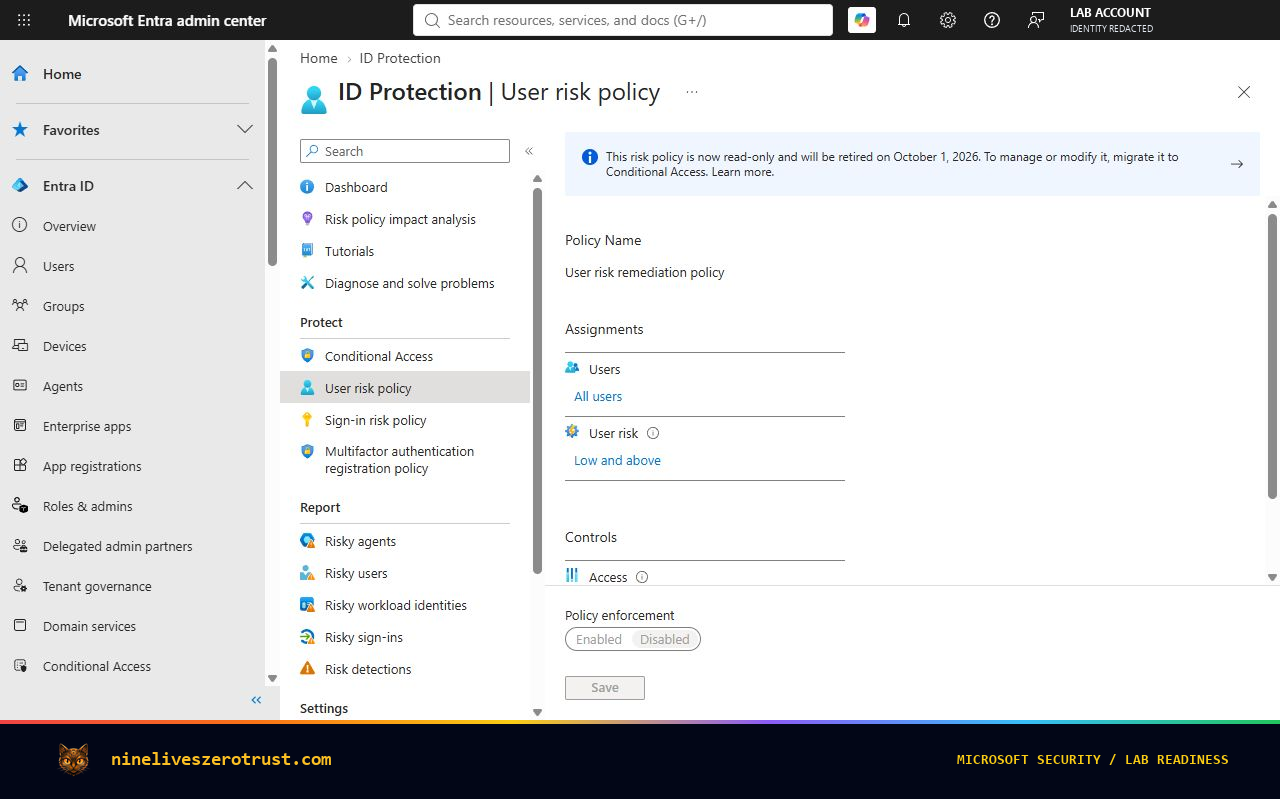Click the Access info tooltip icon

tap(642, 577)
